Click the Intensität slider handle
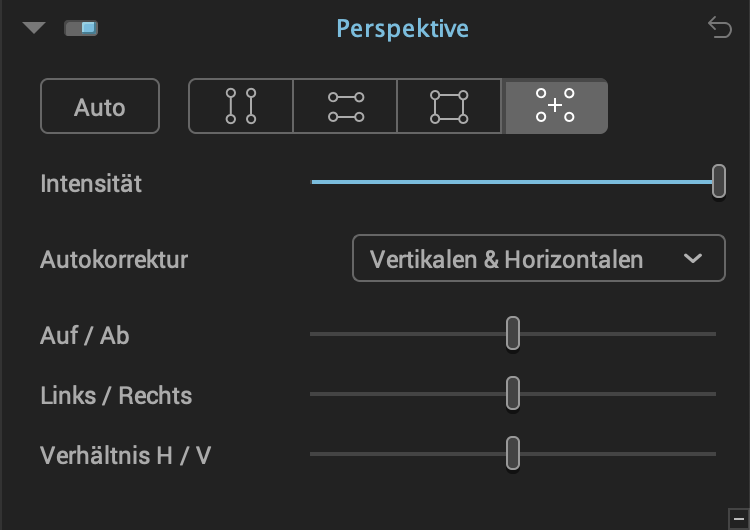 [x=718, y=181]
